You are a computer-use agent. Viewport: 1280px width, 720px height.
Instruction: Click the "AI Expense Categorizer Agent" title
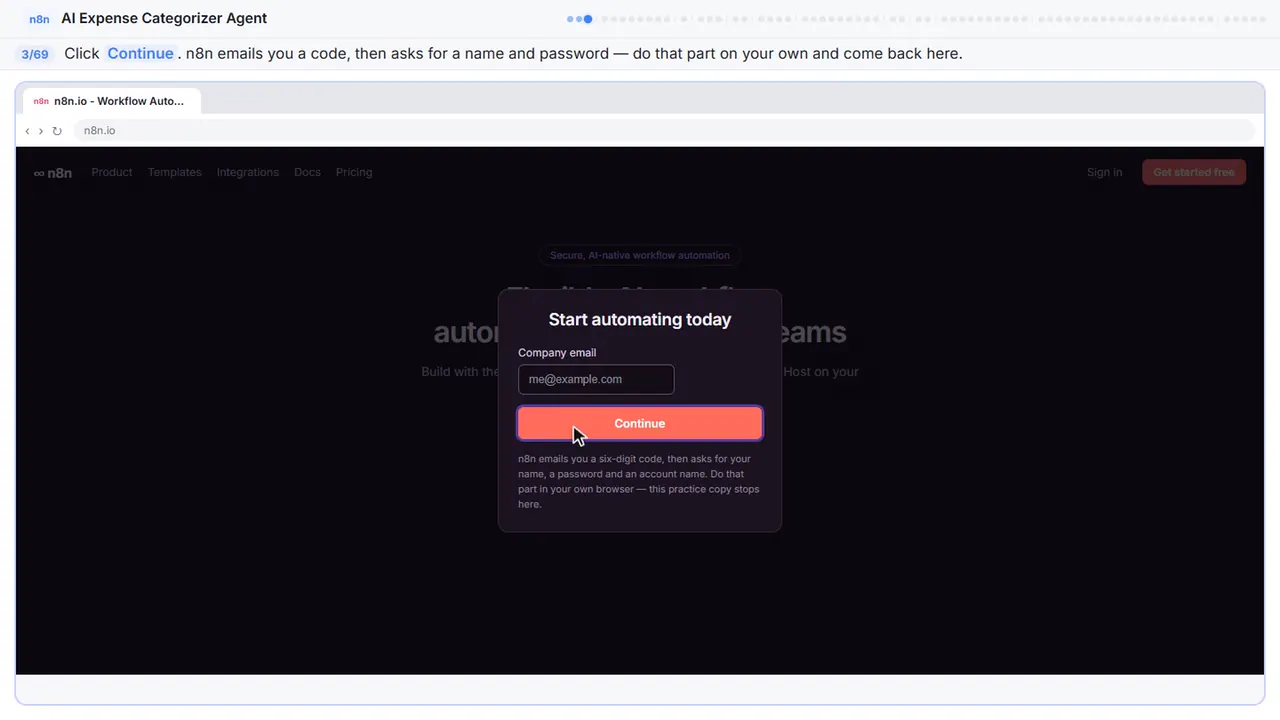tap(164, 18)
